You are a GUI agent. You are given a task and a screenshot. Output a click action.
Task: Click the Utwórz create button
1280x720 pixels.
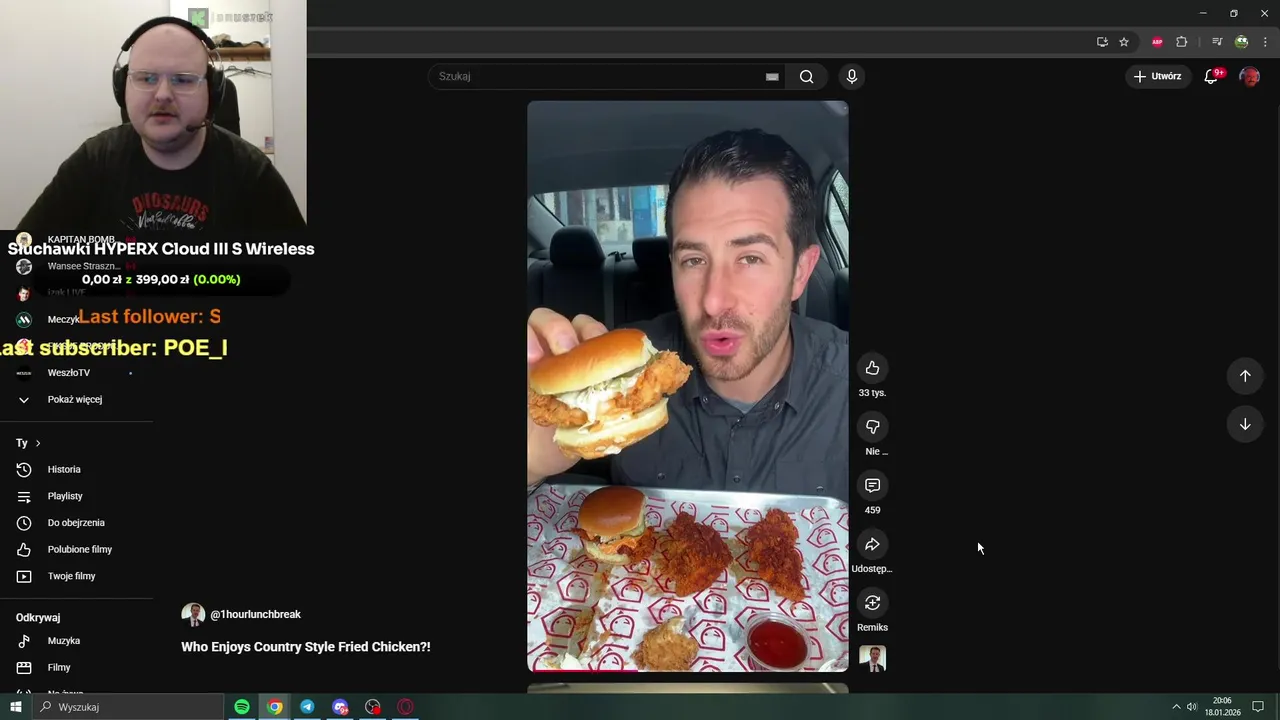click(1157, 76)
